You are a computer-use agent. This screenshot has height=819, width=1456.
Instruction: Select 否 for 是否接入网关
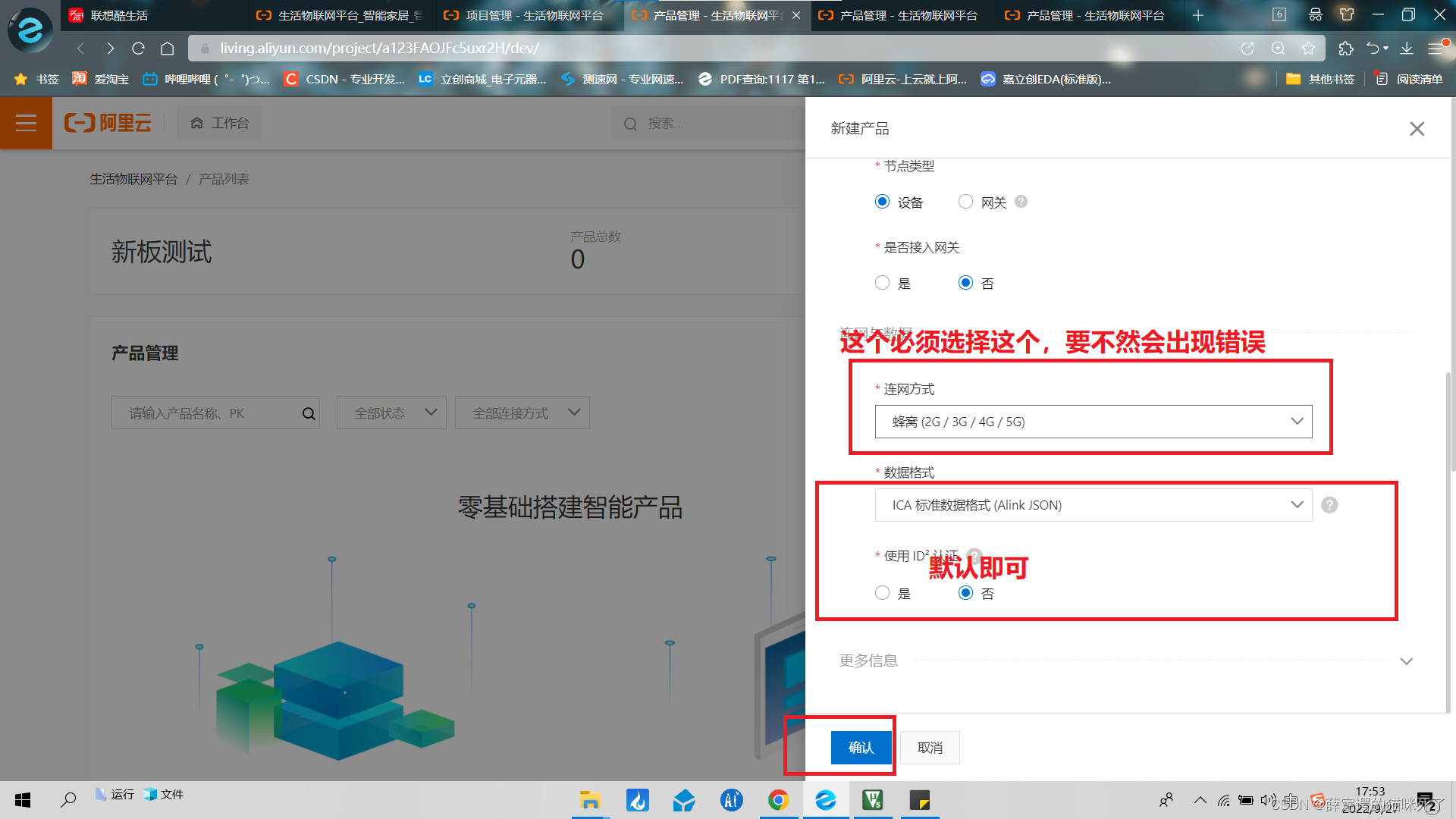click(x=965, y=283)
